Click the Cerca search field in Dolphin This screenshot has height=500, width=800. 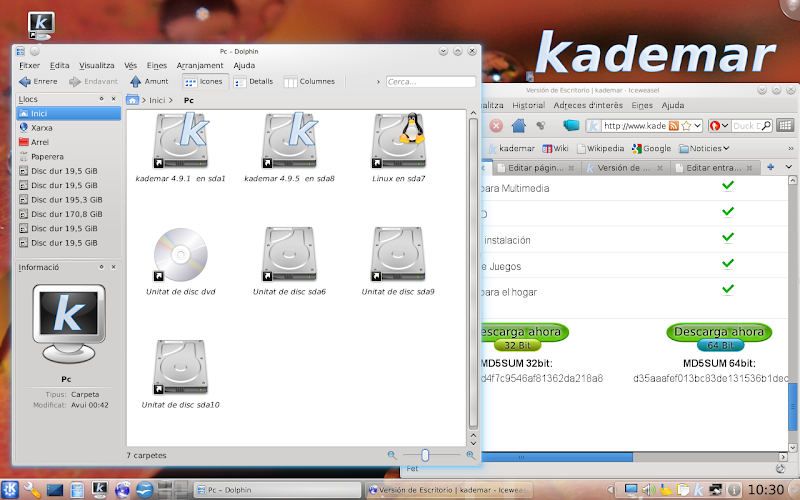click(x=431, y=82)
